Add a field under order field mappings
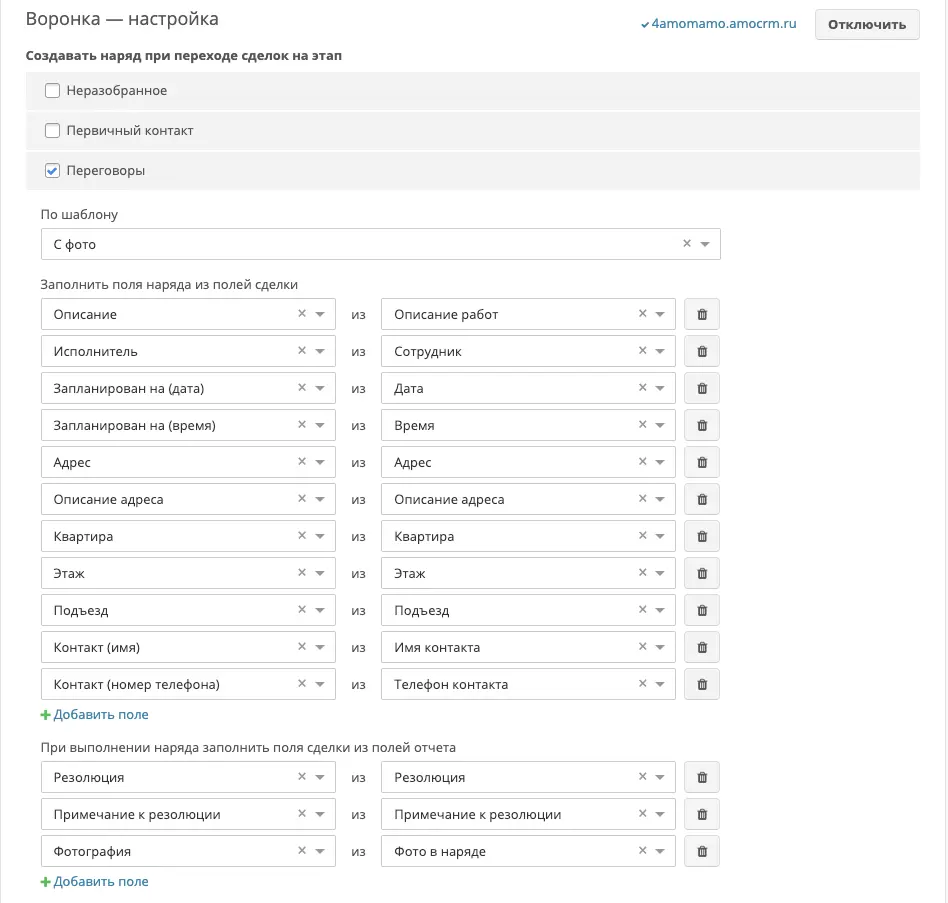 click(x=94, y=714)
